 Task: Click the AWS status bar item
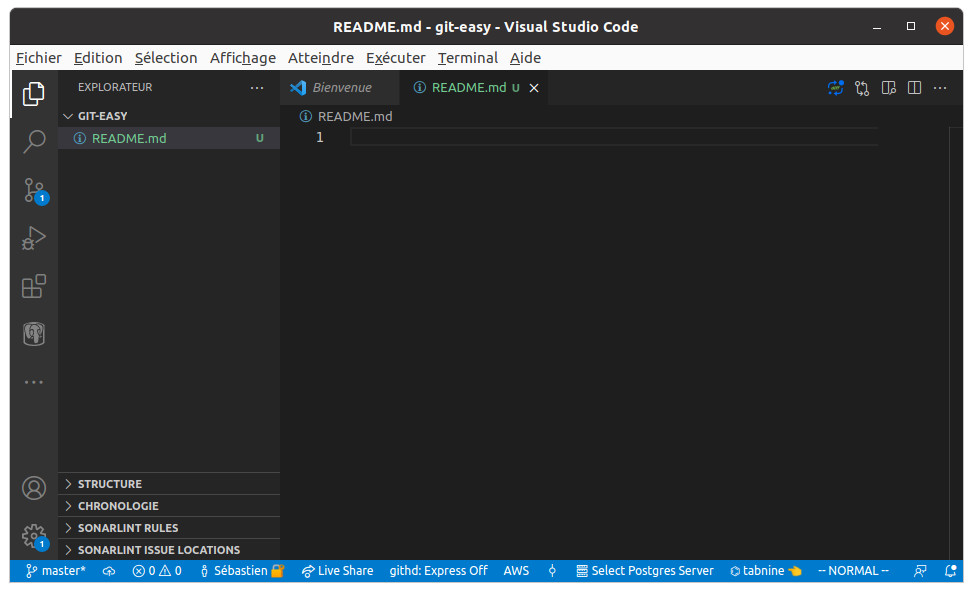point(516,571)
